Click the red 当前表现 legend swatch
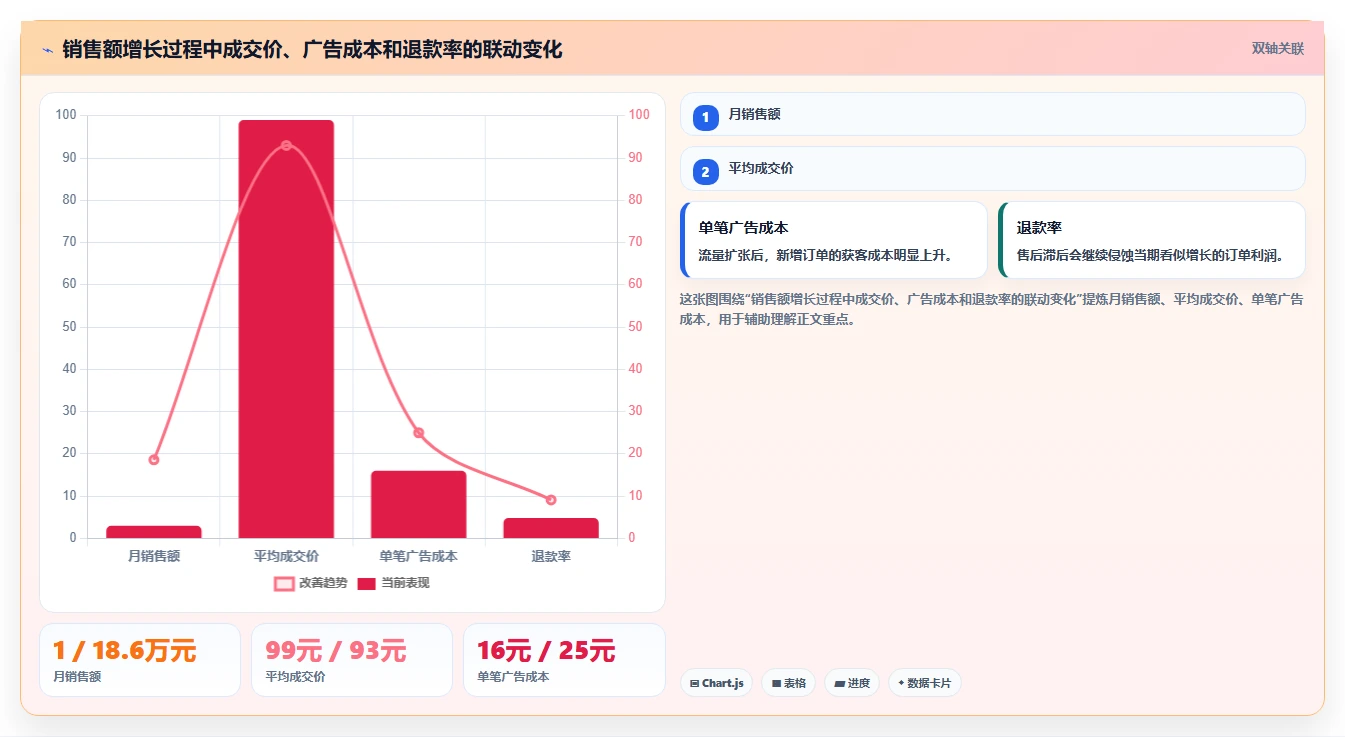Image resolution: width=1345 pixels, height=737 pixels. (x=367, y=583)
